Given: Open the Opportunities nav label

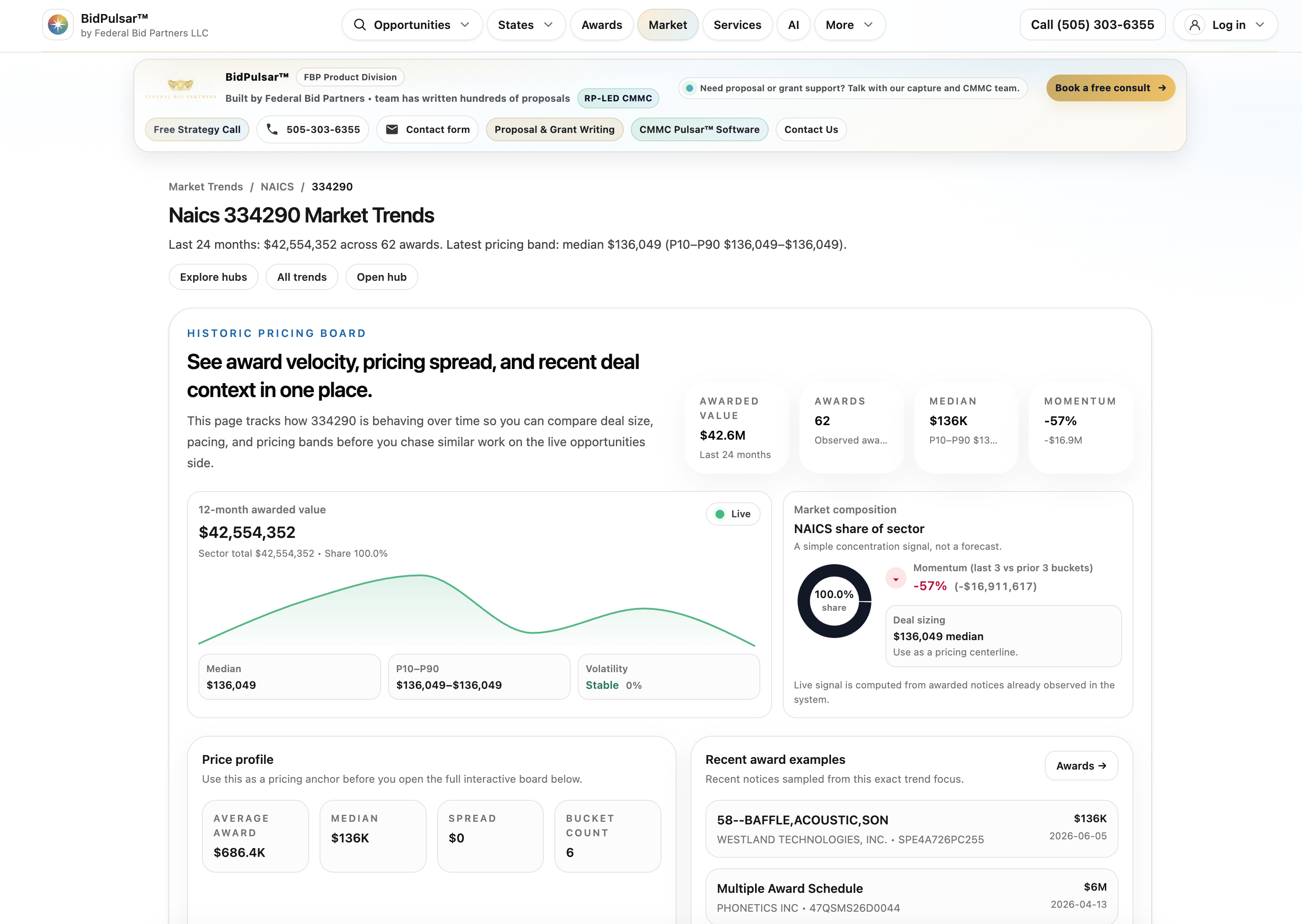Looking at the screenshot, I should (412, 25).
